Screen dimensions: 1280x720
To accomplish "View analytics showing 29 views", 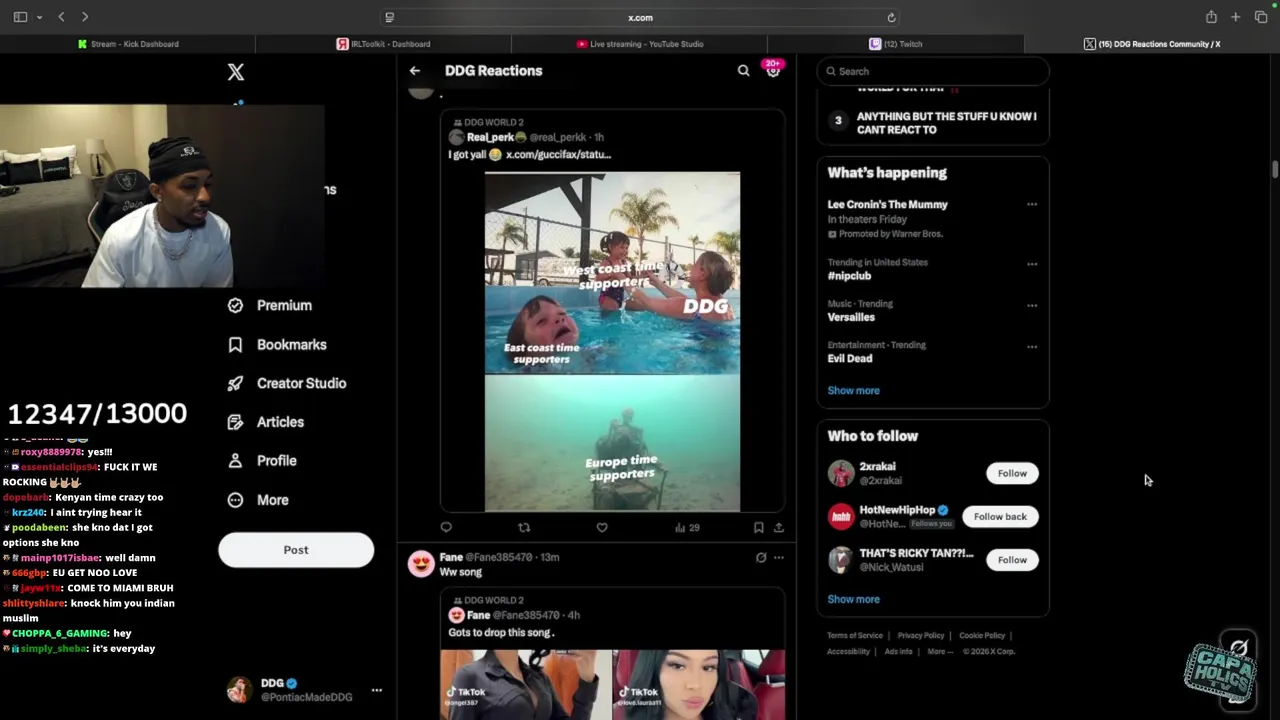I will pyautogui.click(x=687, y=527).
